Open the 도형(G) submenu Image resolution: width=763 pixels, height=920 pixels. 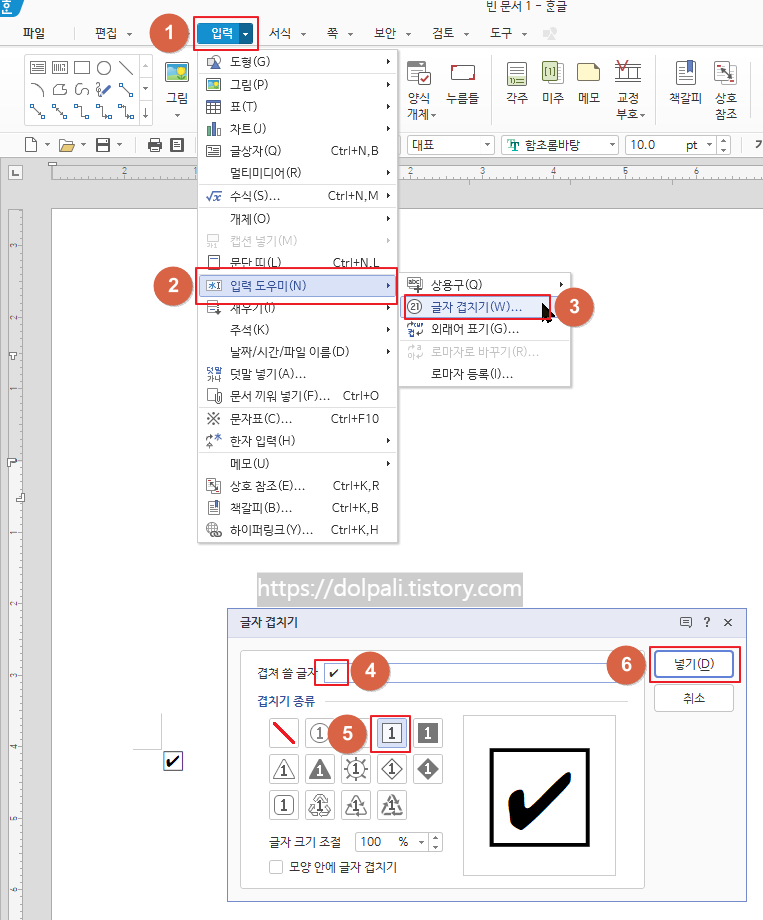point(298,62)
